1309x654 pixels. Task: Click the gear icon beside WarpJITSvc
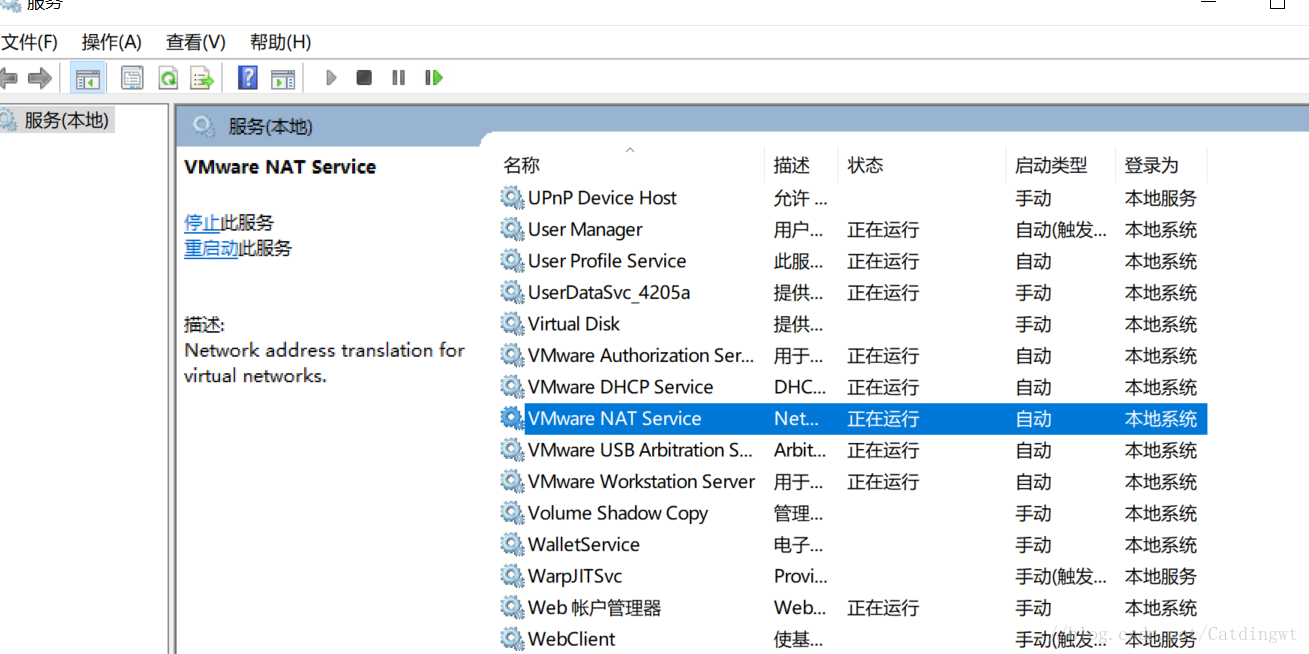tap(512, 576)
